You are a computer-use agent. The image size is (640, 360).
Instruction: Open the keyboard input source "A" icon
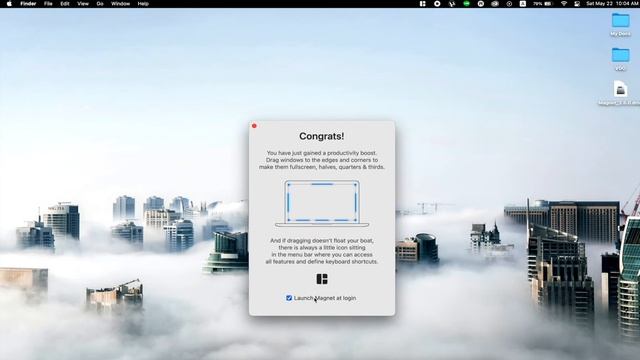[x=522, y=4]
